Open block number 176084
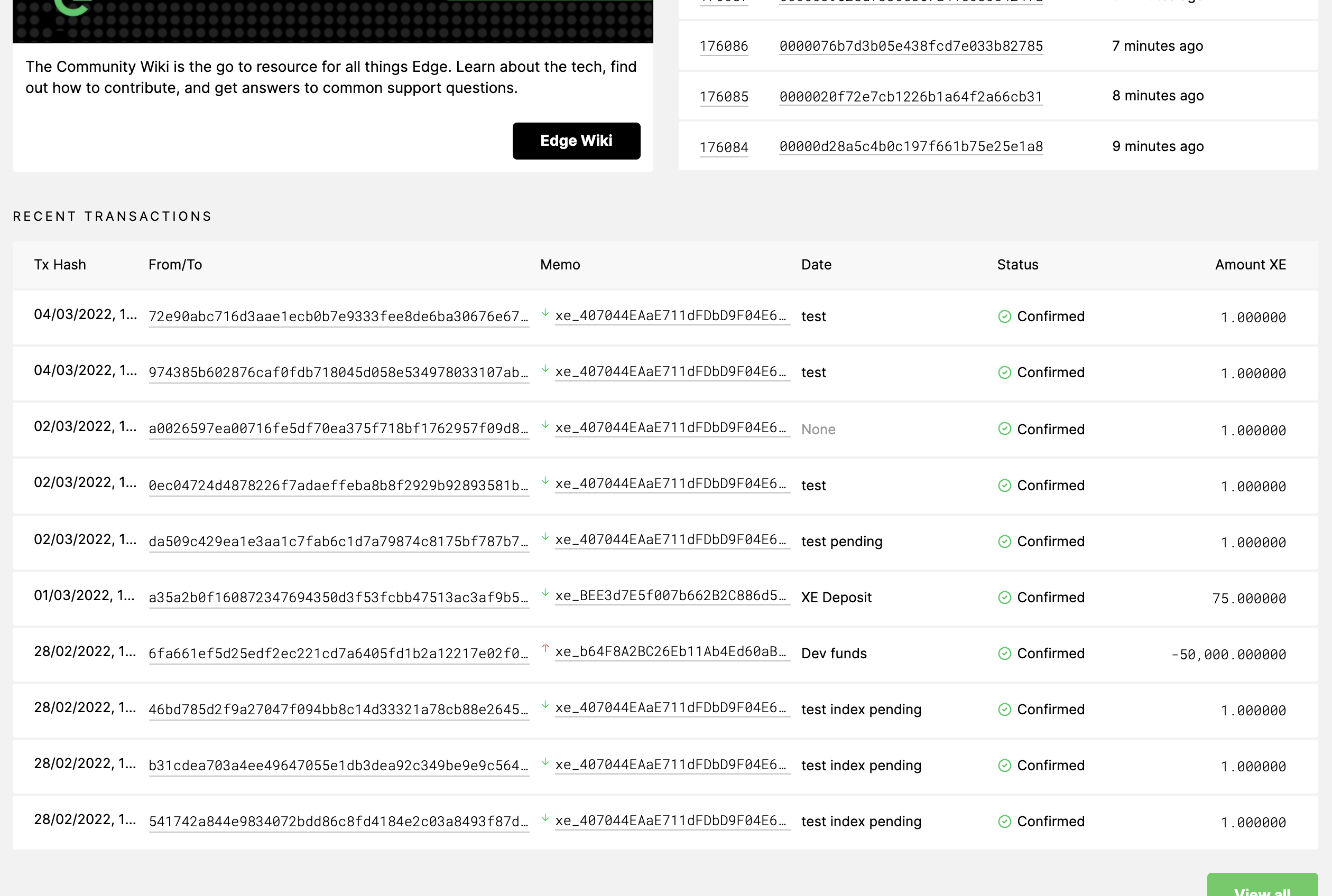This screenshot has width=1332, height=896. coord(724,147)
